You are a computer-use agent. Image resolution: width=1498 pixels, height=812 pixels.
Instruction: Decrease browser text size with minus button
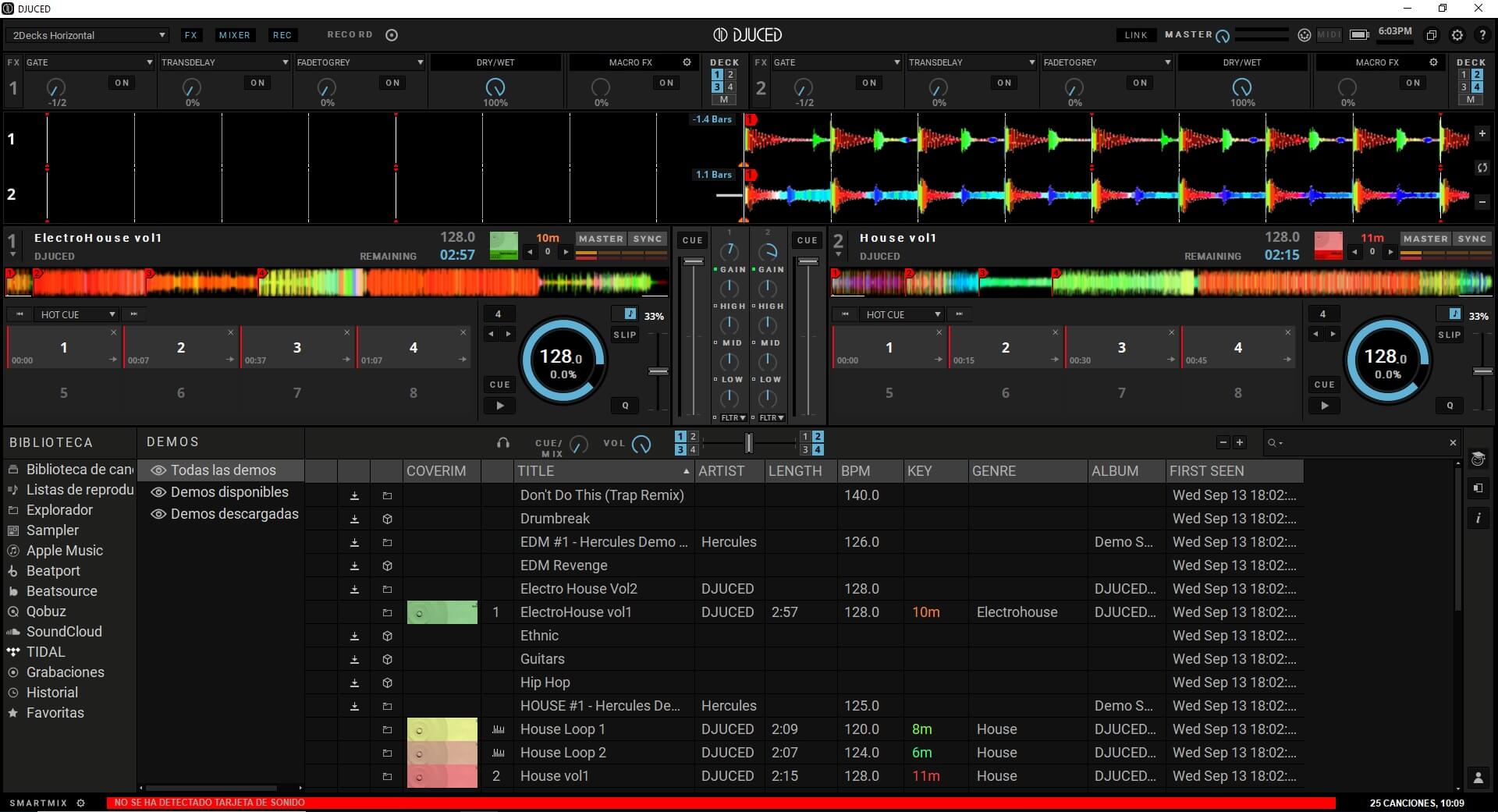pos(1223,442)
